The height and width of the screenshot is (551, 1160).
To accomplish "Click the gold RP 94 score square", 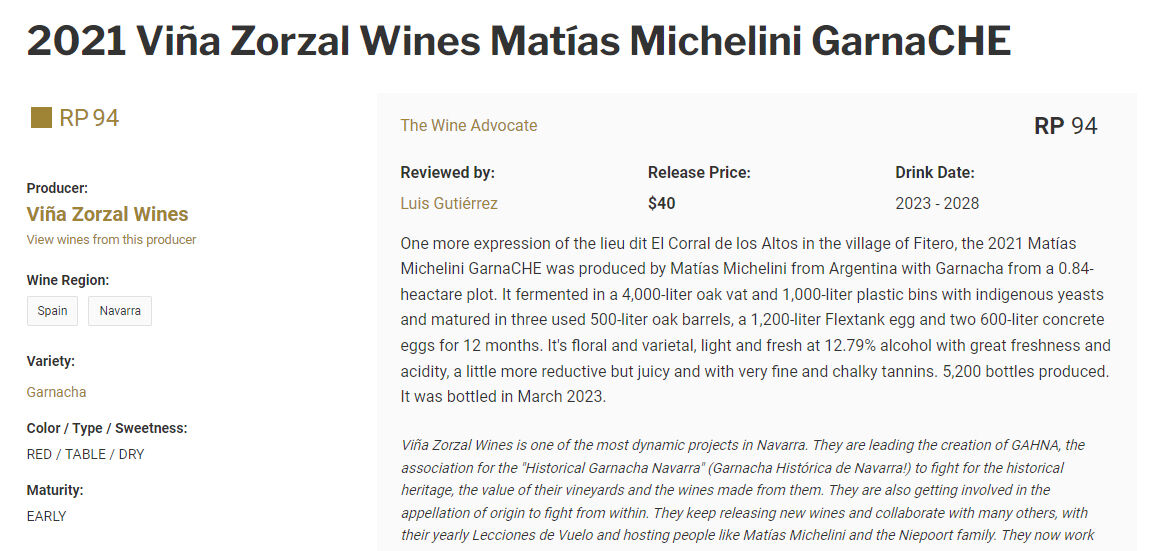I will point(41,118).
